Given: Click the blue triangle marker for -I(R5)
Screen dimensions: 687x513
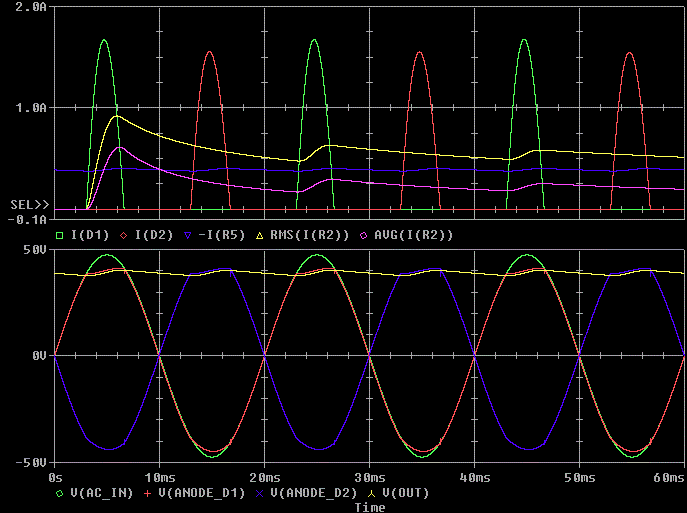Looking at the screenshot, I should [x=187, y=235].
